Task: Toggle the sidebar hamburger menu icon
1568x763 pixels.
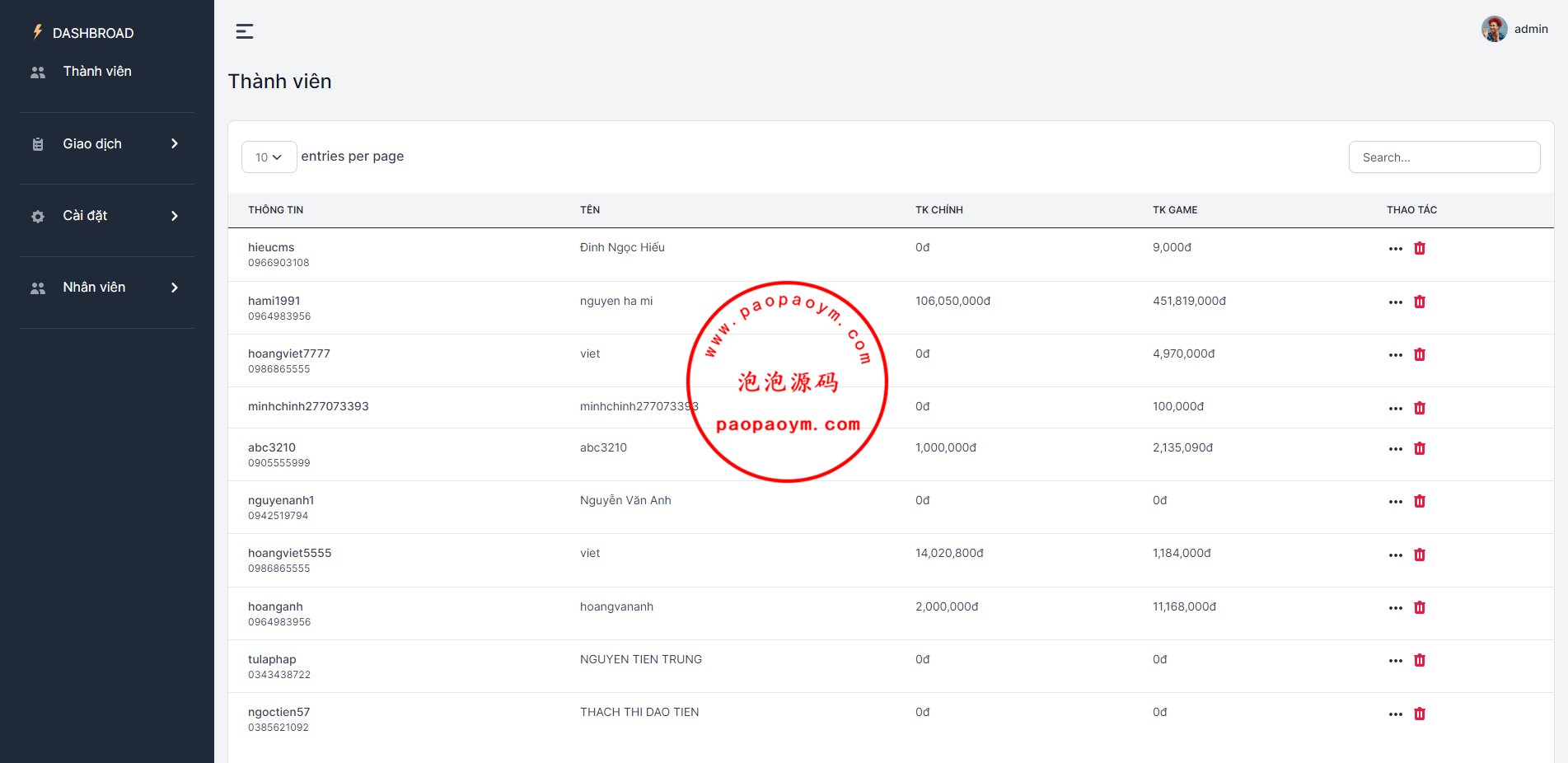Action: (244, 31)
